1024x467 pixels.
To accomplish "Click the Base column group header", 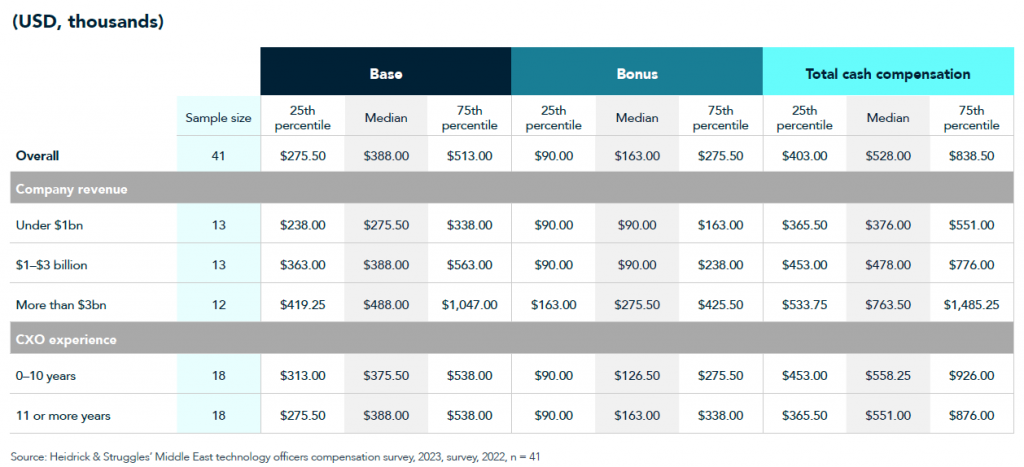I will (x=385, y=73).
